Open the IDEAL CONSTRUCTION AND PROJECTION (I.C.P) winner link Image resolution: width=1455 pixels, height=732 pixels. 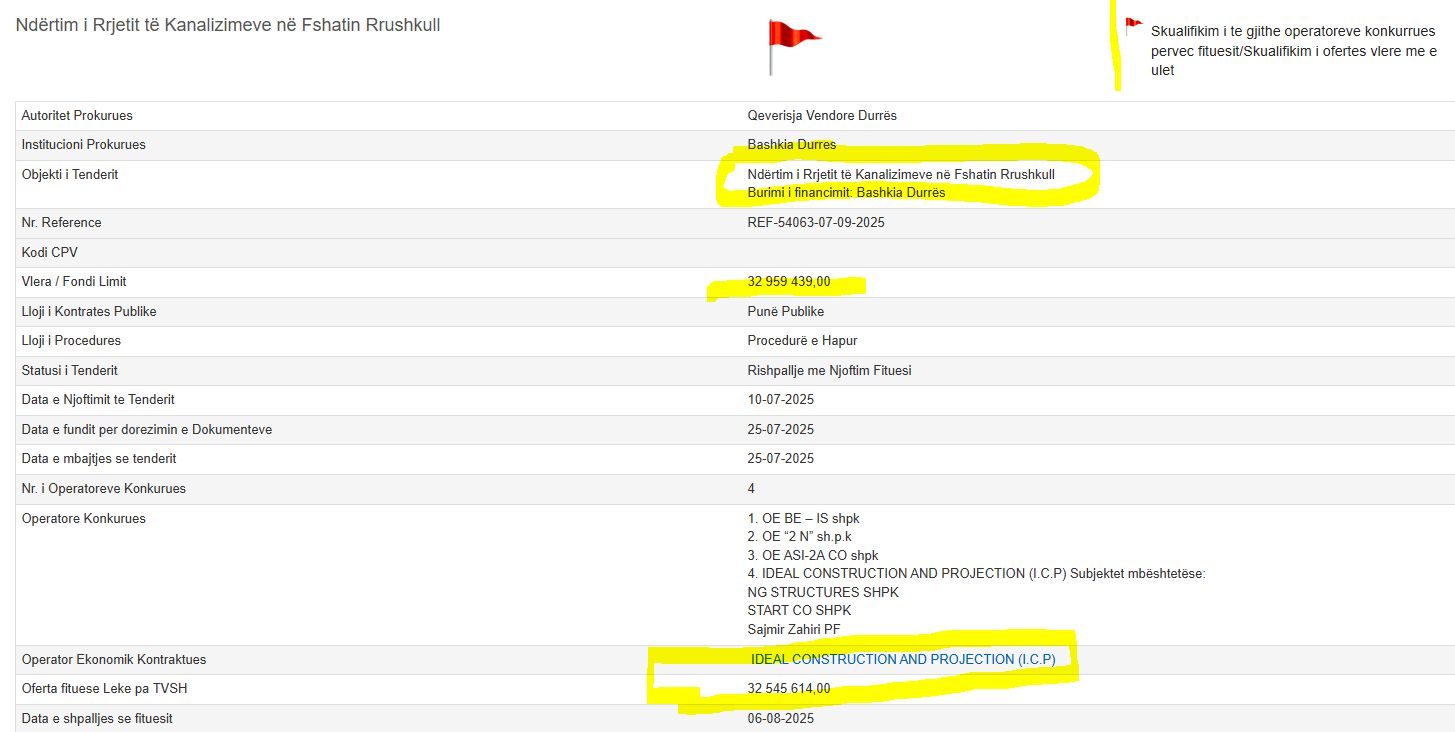click(x=903, y=660)
